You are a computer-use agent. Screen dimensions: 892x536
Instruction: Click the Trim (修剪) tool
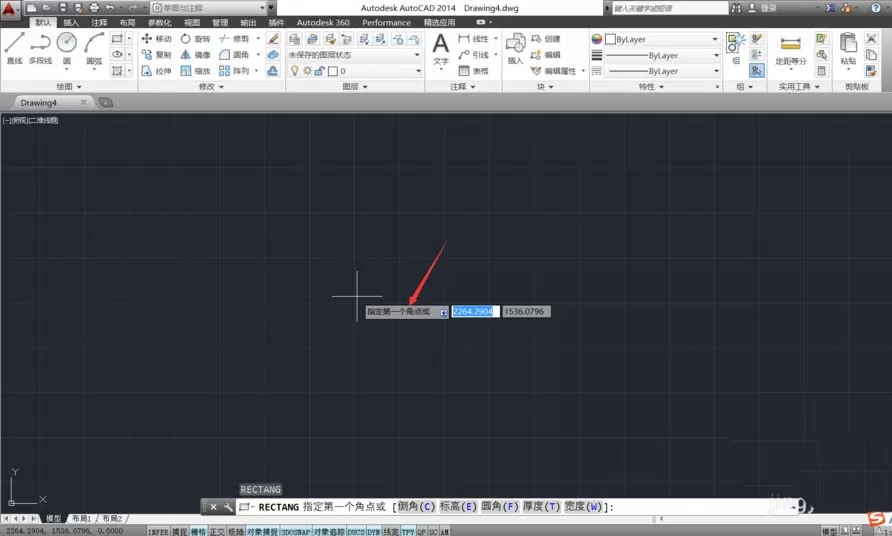point(234,39)
